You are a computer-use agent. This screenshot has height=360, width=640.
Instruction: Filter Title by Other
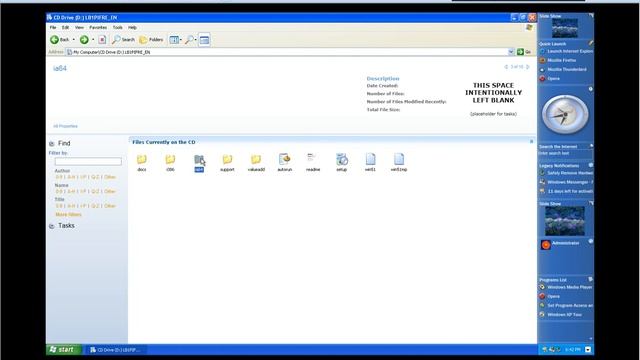click(110, 206)
